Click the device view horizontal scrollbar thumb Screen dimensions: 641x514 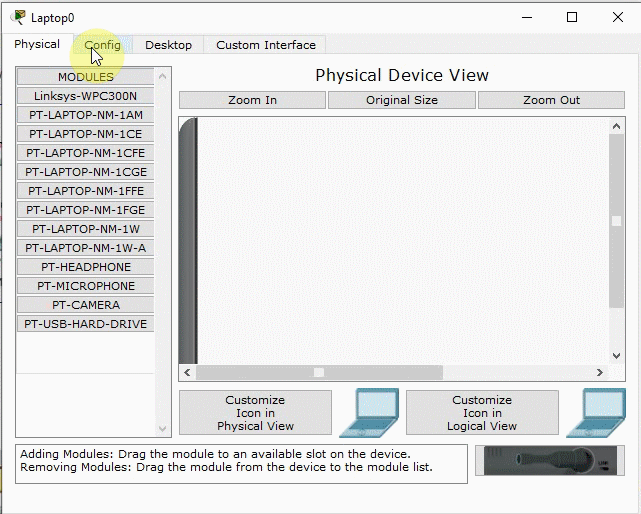pos(319,373)
